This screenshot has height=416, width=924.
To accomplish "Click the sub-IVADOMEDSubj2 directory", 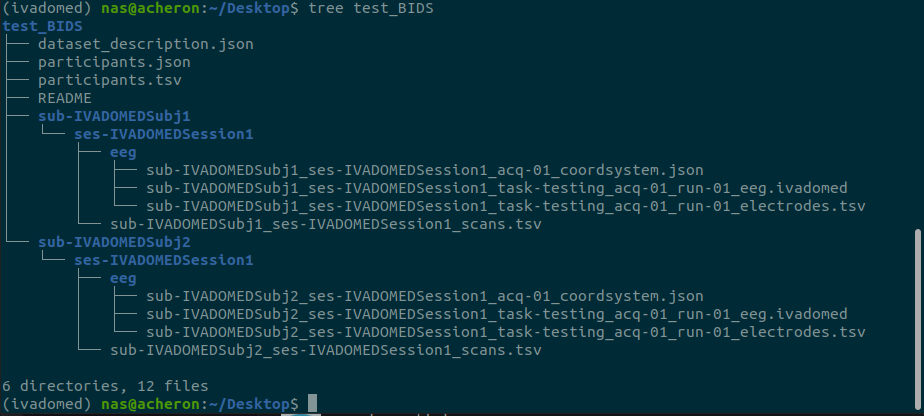I will point(114,242).
